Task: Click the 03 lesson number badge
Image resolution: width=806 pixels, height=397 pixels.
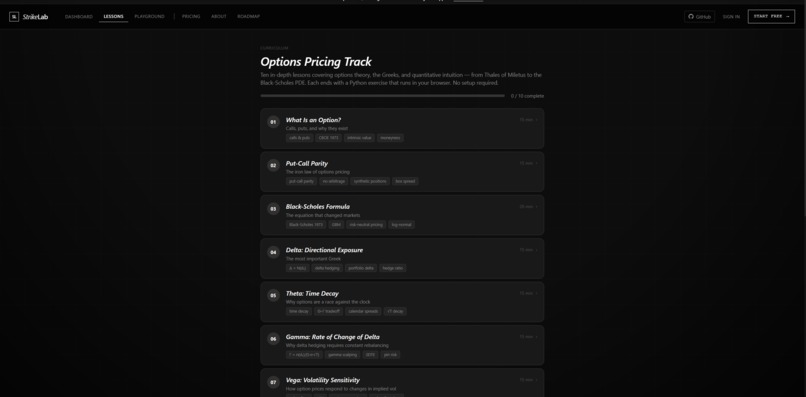Action: pos(273,209)
